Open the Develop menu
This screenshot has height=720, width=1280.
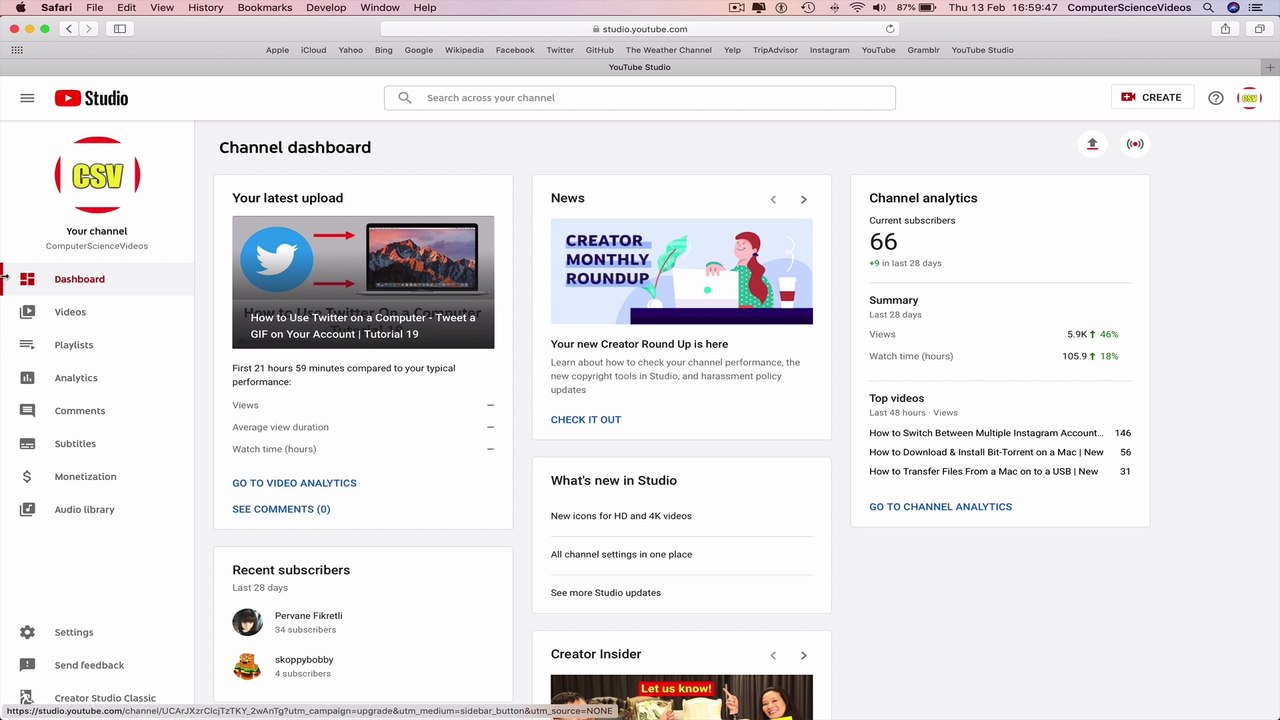click(326, 7)
